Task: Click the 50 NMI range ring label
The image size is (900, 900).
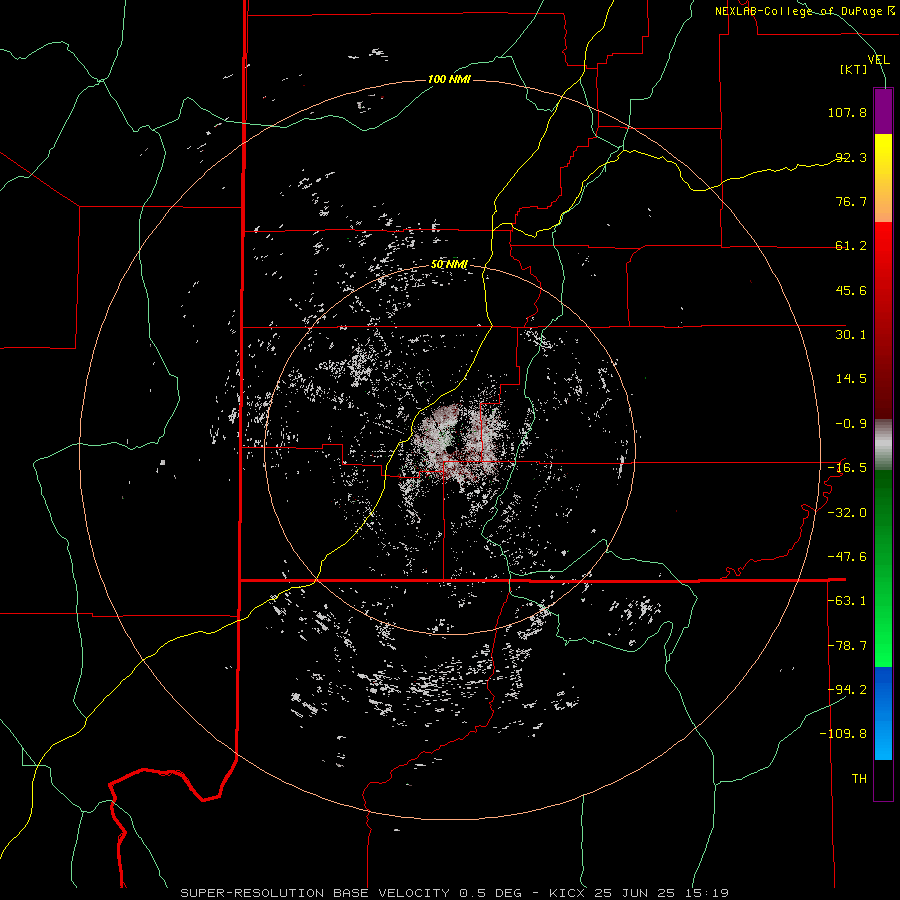Action: point(449,264)
